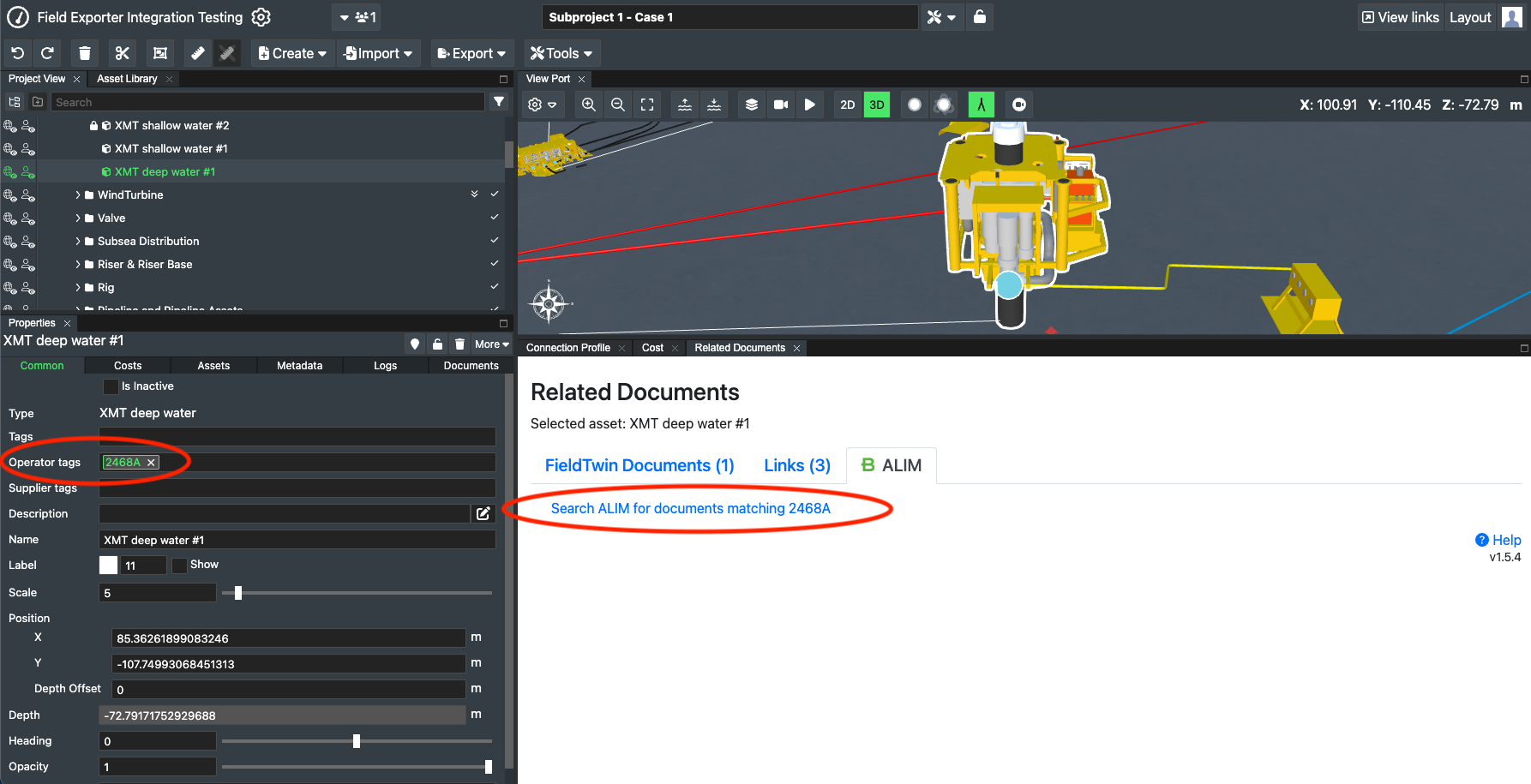This screenshot has width=1531, height=784.
Task: Toggle Valve folder checkmark
Action: coord(495,218)
